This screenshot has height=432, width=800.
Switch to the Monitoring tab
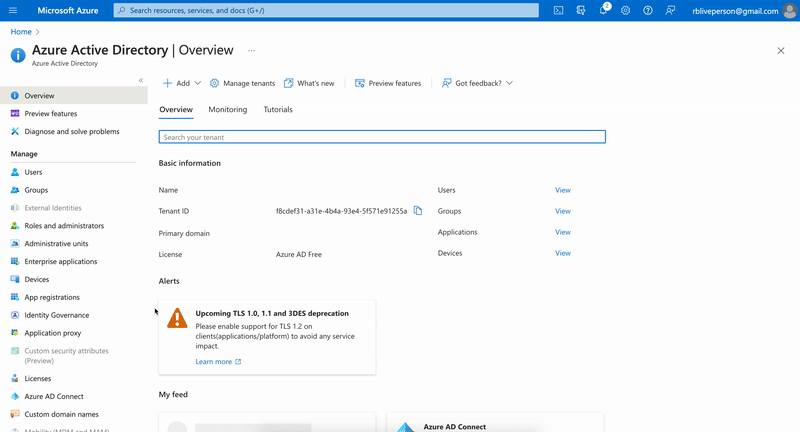tap(228, 110)
